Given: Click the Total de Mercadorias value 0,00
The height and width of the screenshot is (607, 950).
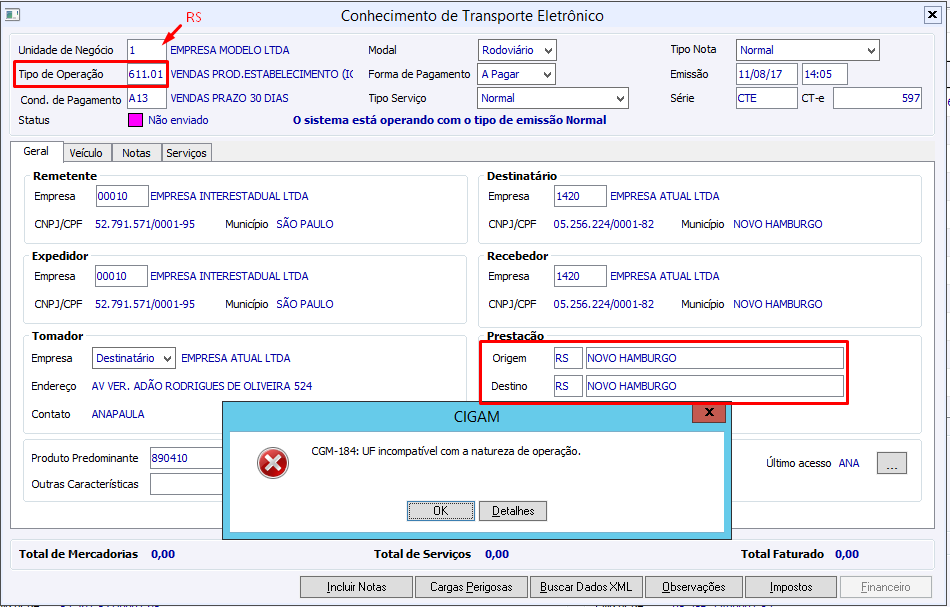Looking at the screenshot, I should (x=163, y=554).
